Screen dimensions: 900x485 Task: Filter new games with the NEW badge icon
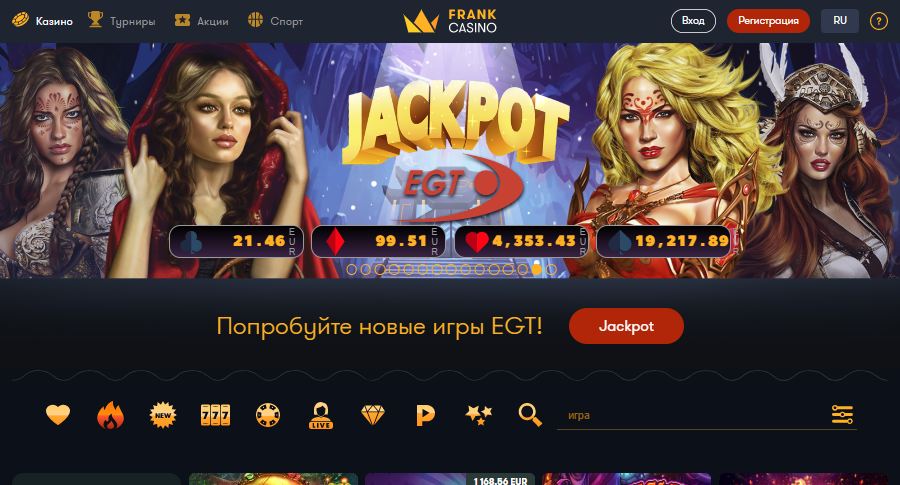(x=163, y=415)
